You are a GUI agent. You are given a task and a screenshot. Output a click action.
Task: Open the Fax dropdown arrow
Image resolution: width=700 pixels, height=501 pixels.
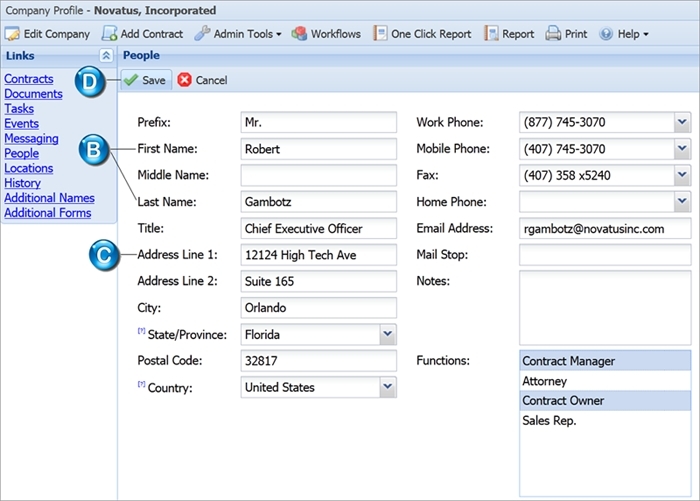pos(682,175)
